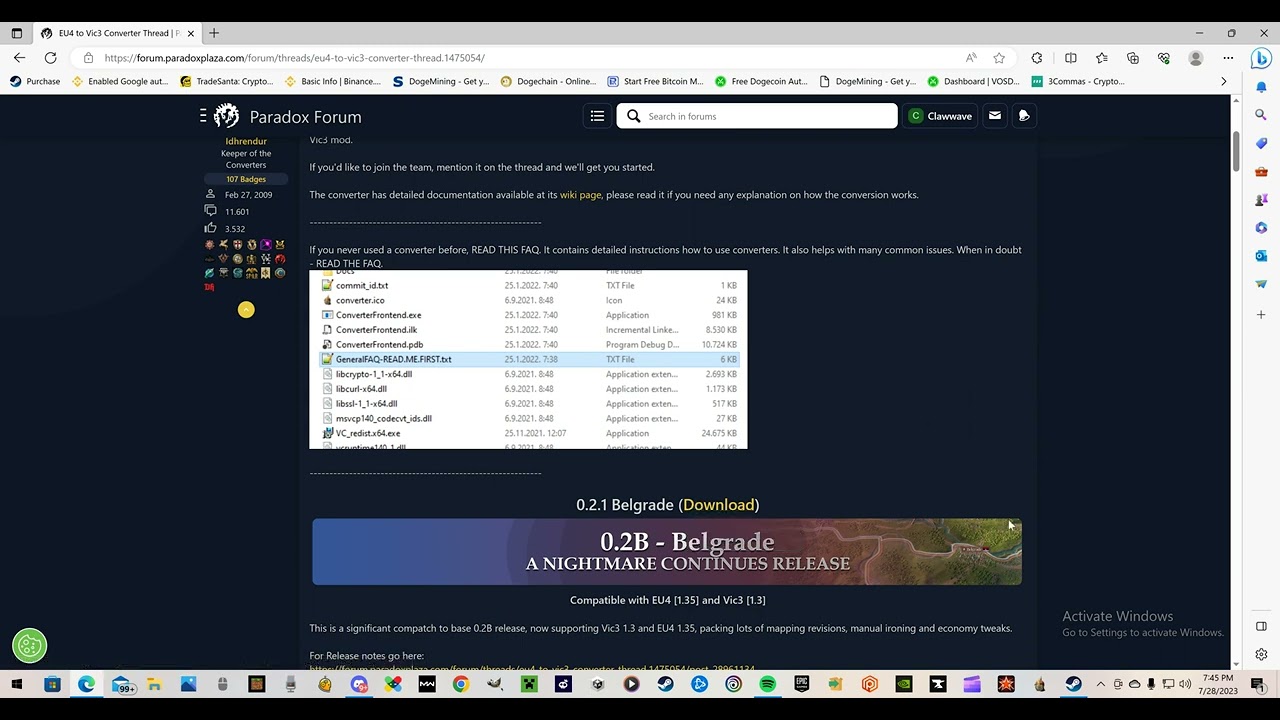Click the 0.2B Belgrade release banner
1280x720 pixels.
coord(667,552)
